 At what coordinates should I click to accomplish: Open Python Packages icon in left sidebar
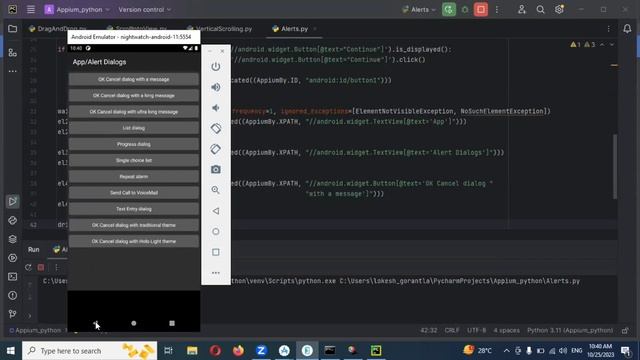pyautogui.click(x=13, y=220)
